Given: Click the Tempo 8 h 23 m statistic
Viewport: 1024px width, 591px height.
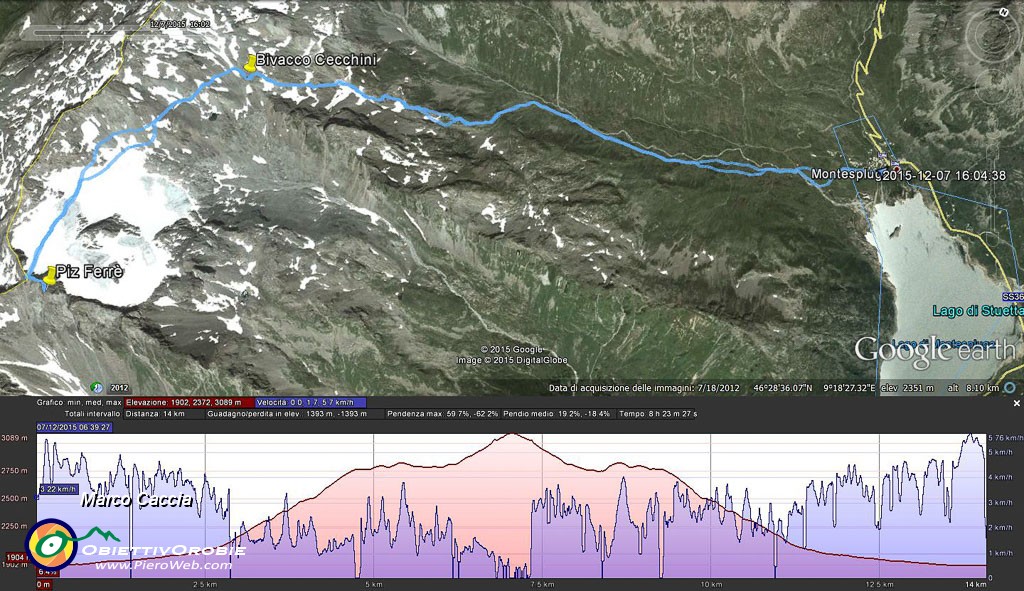Looking at the screenshot, I should [x=658, y=414].
